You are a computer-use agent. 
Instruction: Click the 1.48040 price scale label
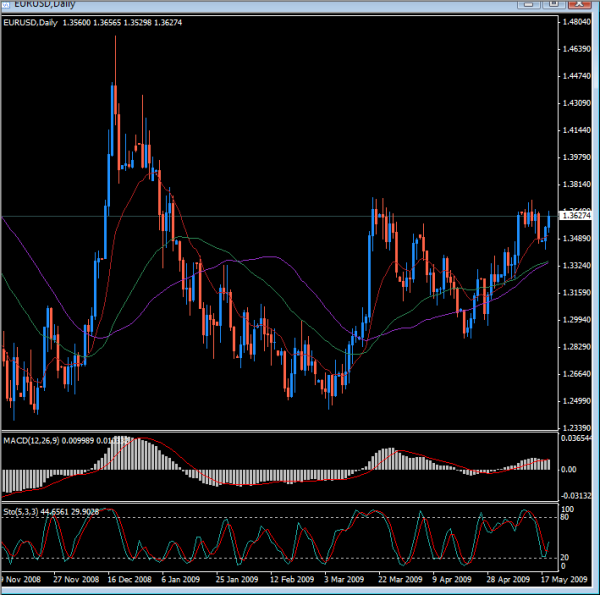[578, 22]
